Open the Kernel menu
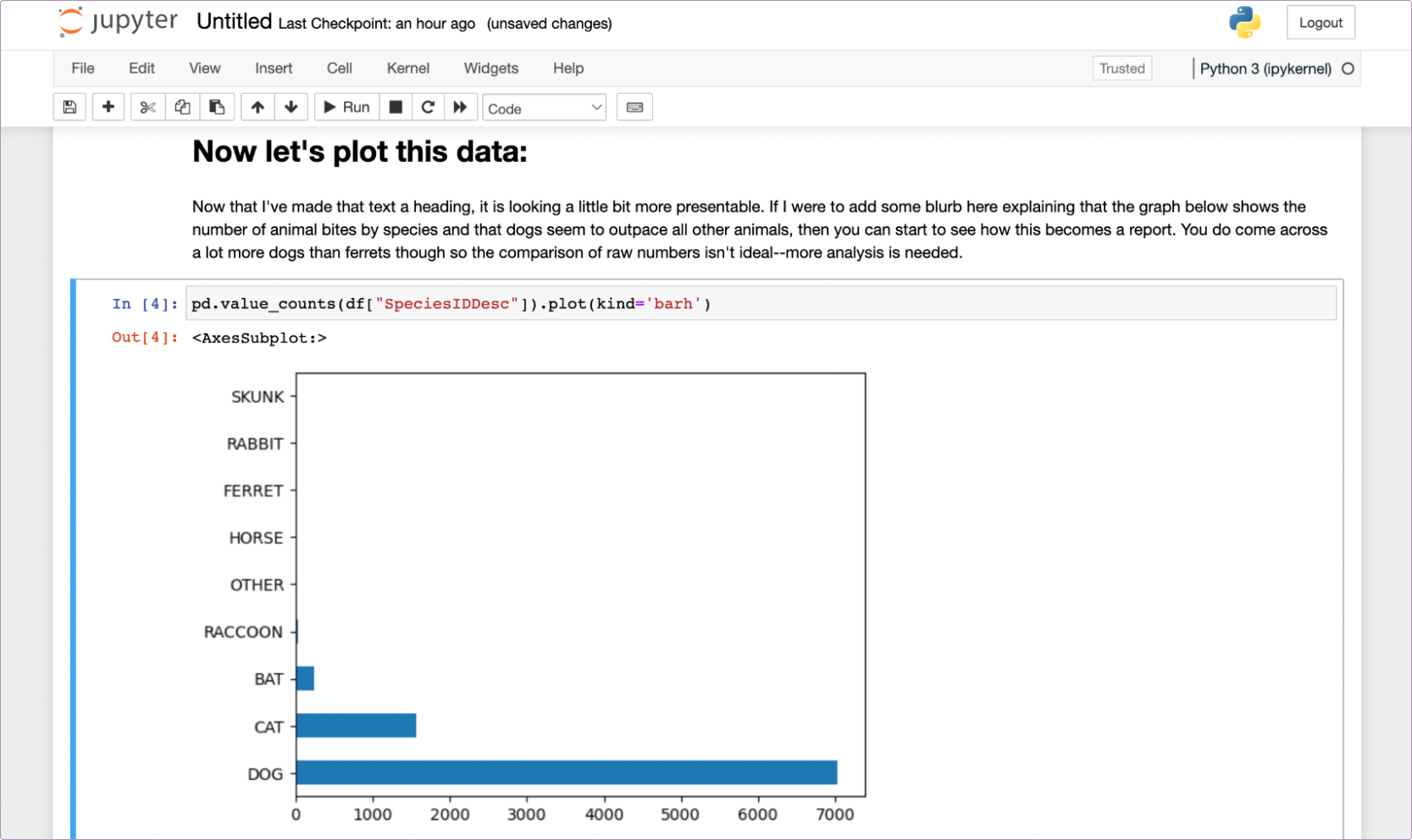This screenshot has width=1412, height=840. coord(408,69)
